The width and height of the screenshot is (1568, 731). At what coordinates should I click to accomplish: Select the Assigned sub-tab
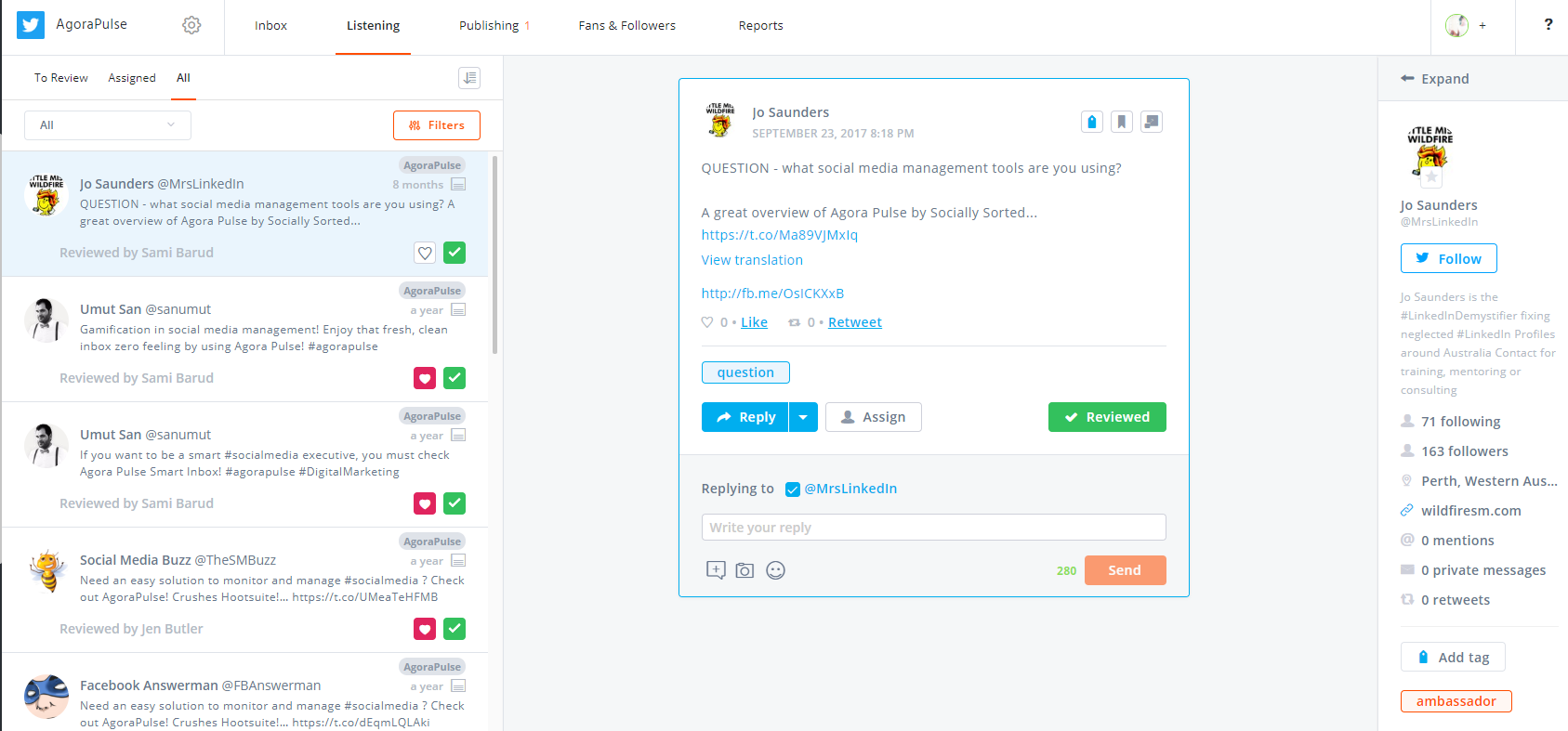click(132, 78)
